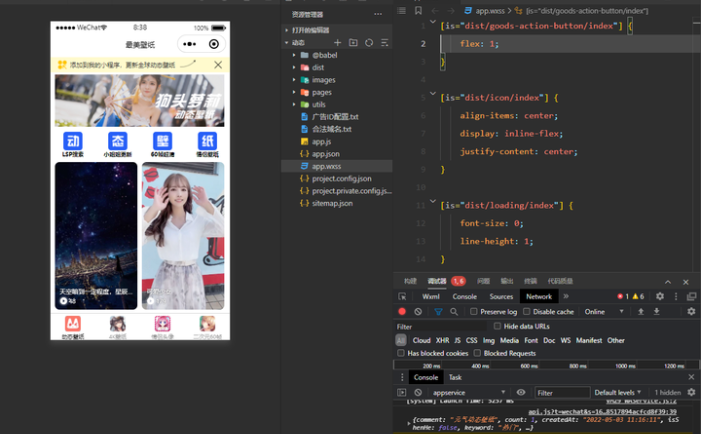This screenshot has height=434, width=701.
Task: Click the new file icon in explorer
Action: coord(338,43)
